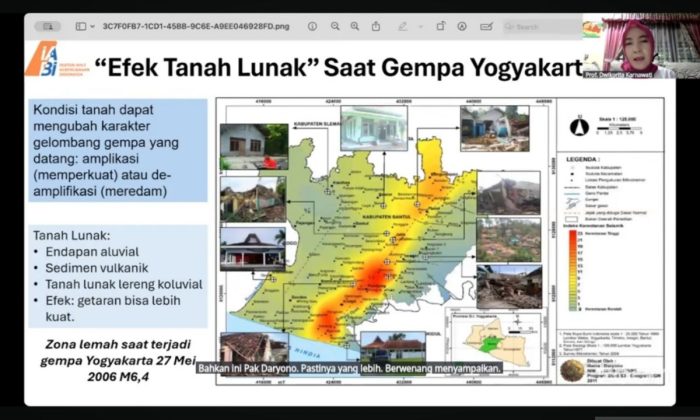Click the bottom-right collapsed structure photo

click(509, 287)
